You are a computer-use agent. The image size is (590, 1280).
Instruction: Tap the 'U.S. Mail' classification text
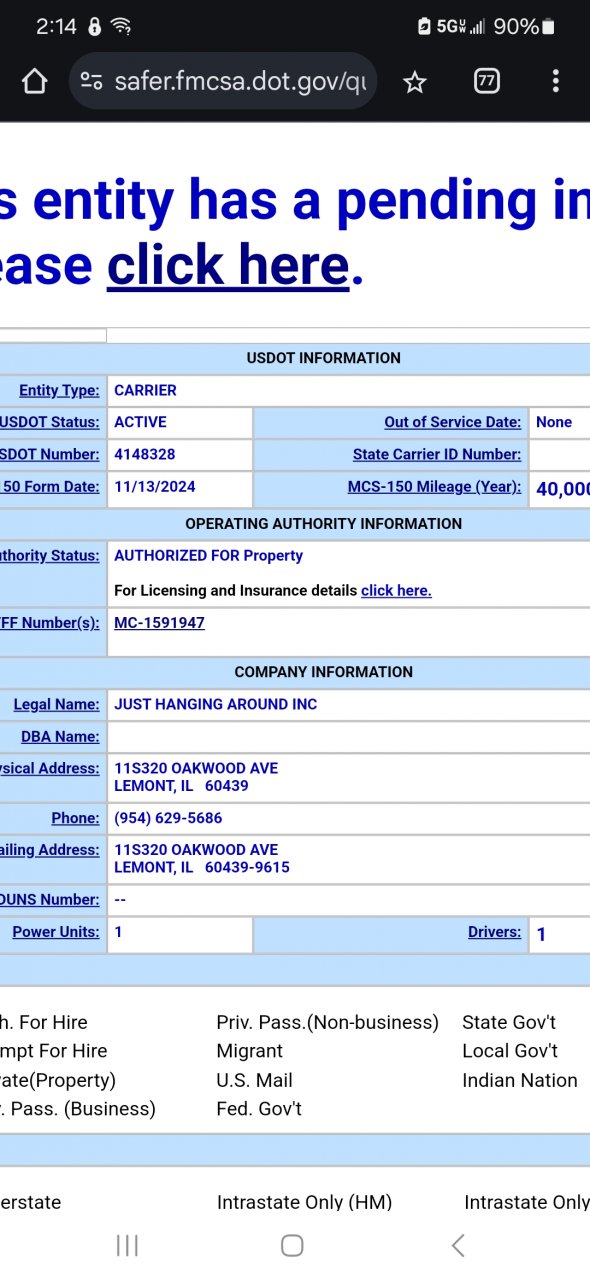pyautogui.click(x=254, y=1080)
